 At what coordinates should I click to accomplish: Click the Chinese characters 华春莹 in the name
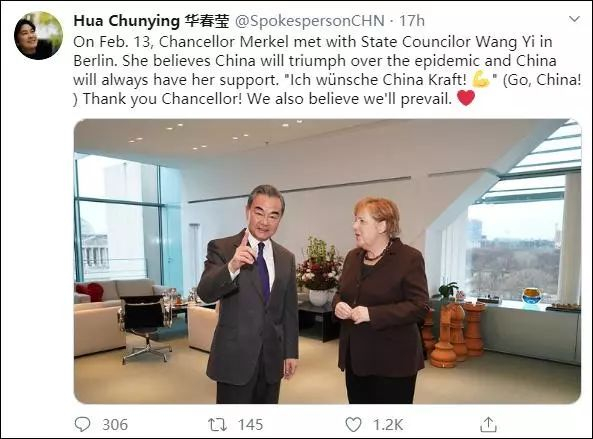(206, 21)
